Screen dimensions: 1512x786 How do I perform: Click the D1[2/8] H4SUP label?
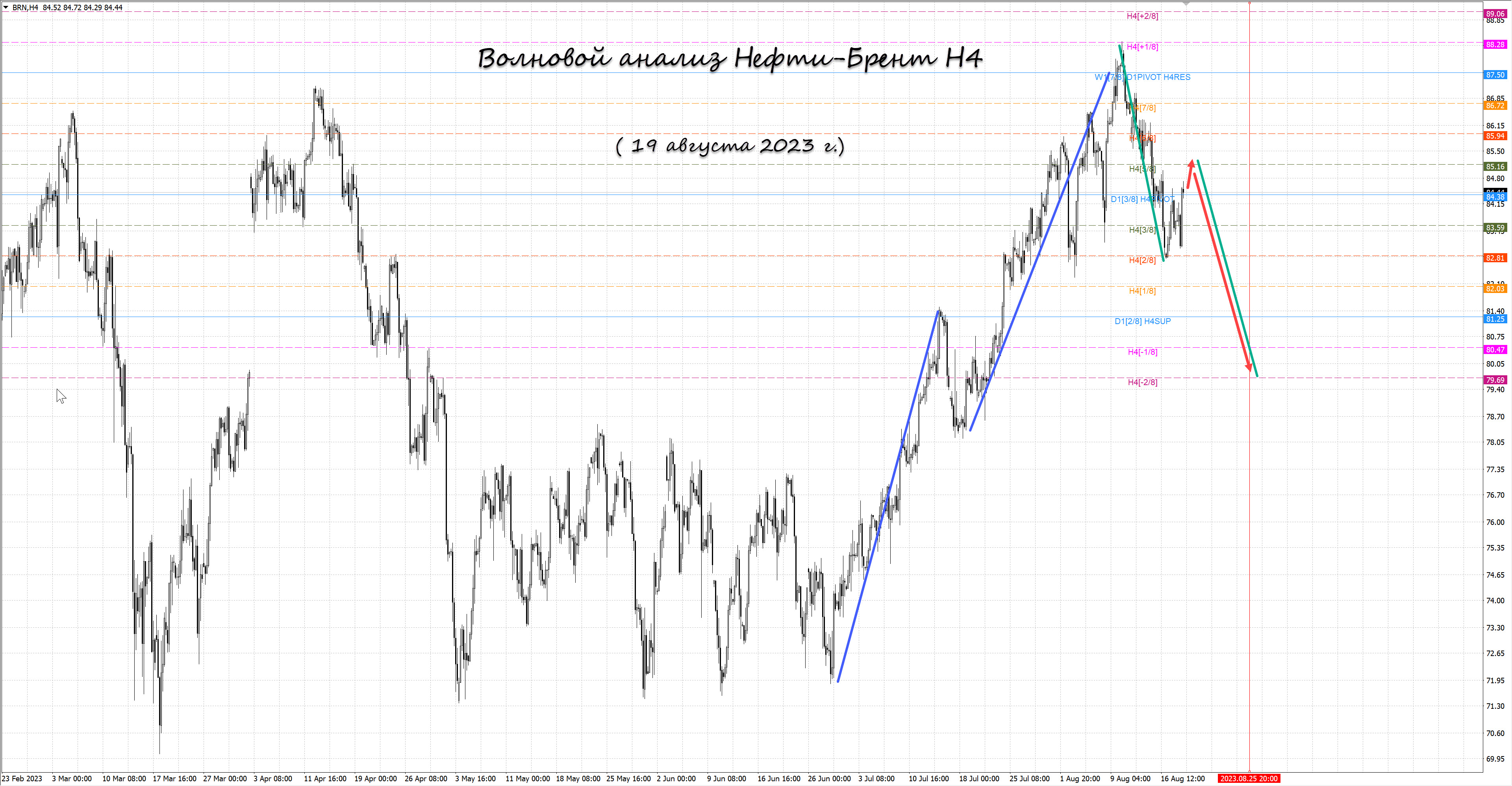click(1142, 321)
